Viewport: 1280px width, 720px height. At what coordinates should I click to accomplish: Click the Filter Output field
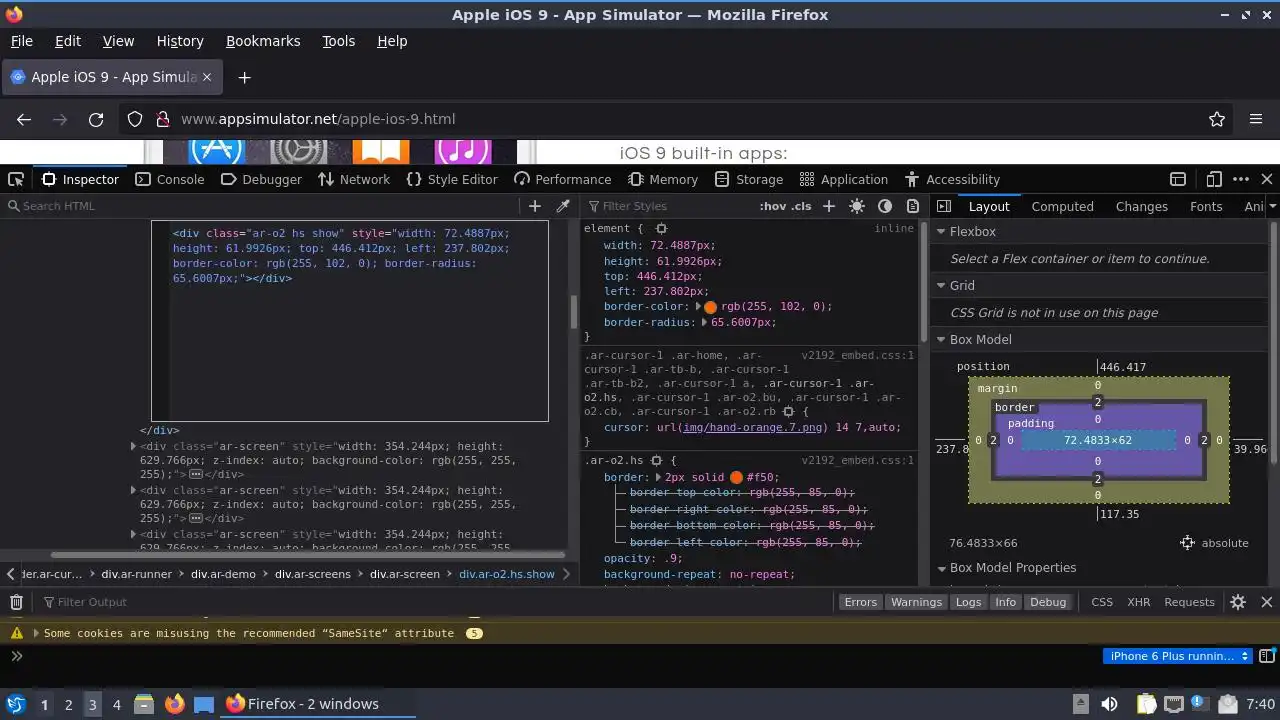tap(435, 602)
